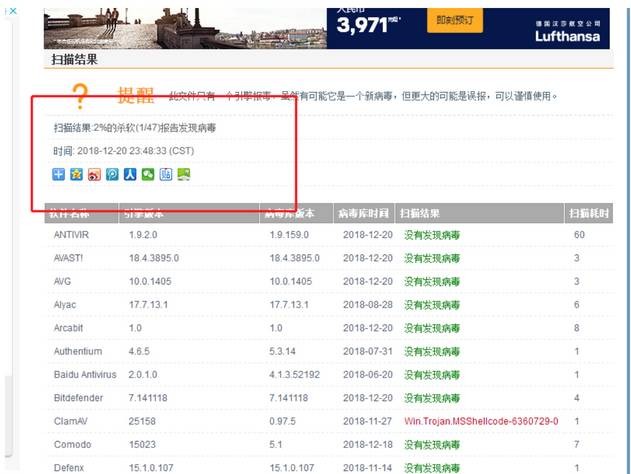The height and width of the screenshot is (474, 631).
Task: Select the Baidu Antivirus row name
Action: coord(85,374)
